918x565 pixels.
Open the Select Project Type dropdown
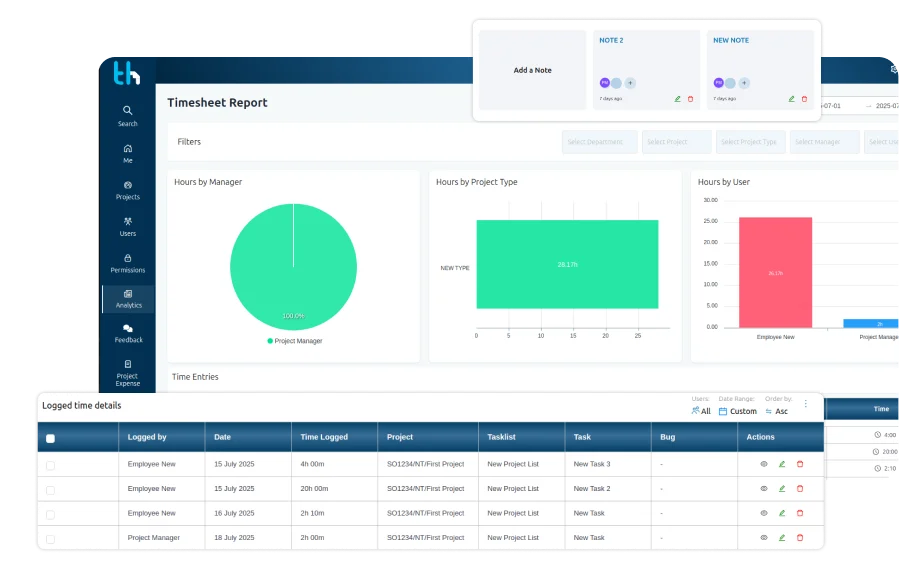tap(751, 142)
